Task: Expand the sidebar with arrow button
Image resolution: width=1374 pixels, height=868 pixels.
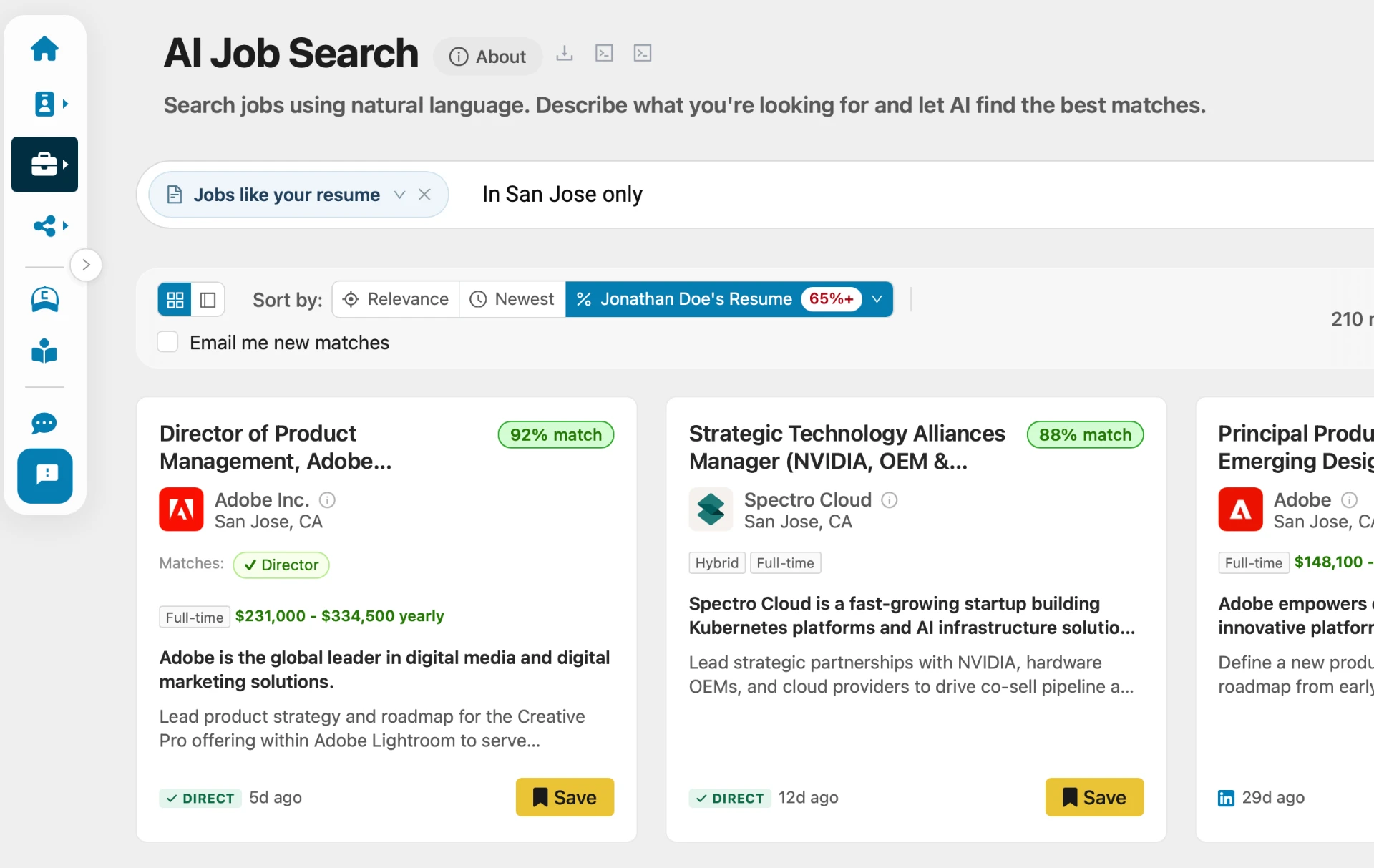Action: [86, 265]
